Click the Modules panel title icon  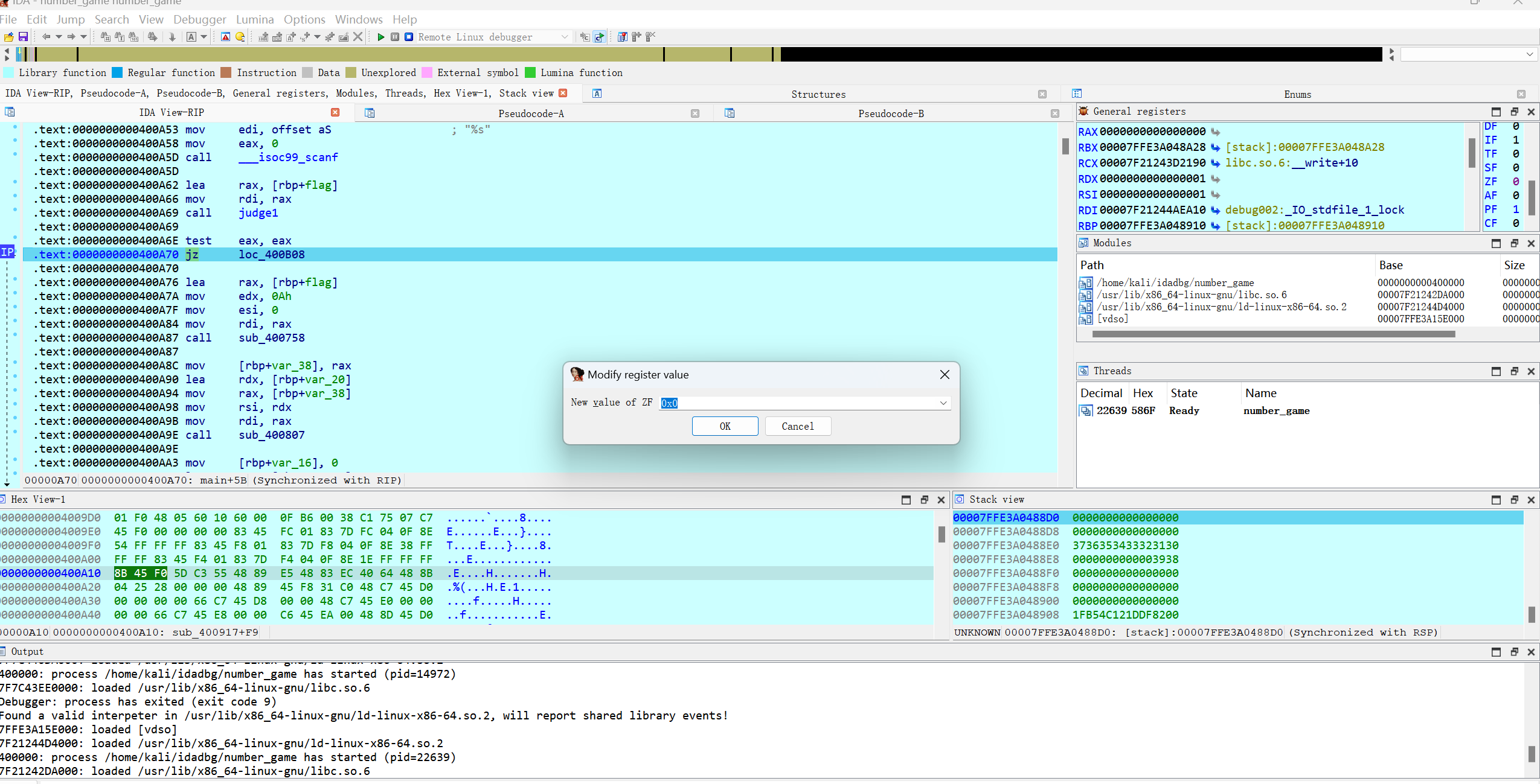point(1083,243)
